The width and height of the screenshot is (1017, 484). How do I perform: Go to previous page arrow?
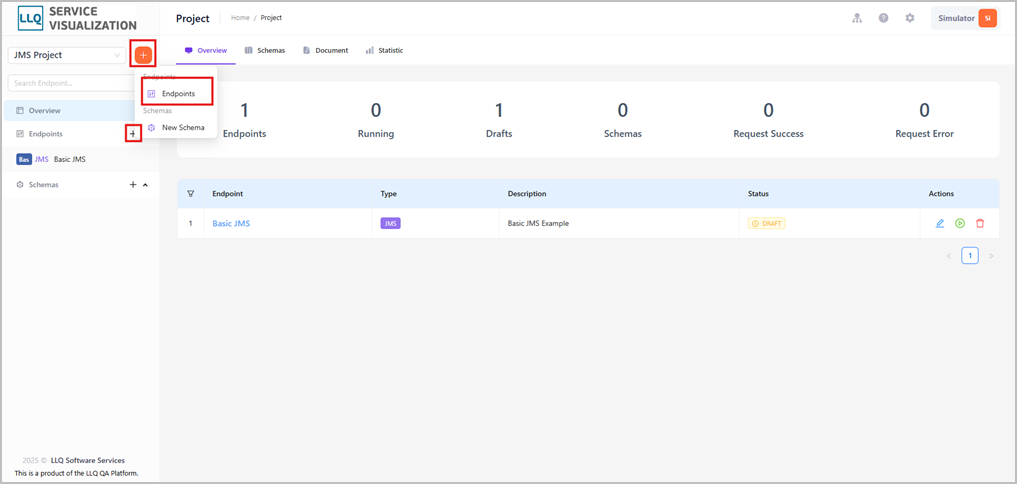[x=949, y=256]
